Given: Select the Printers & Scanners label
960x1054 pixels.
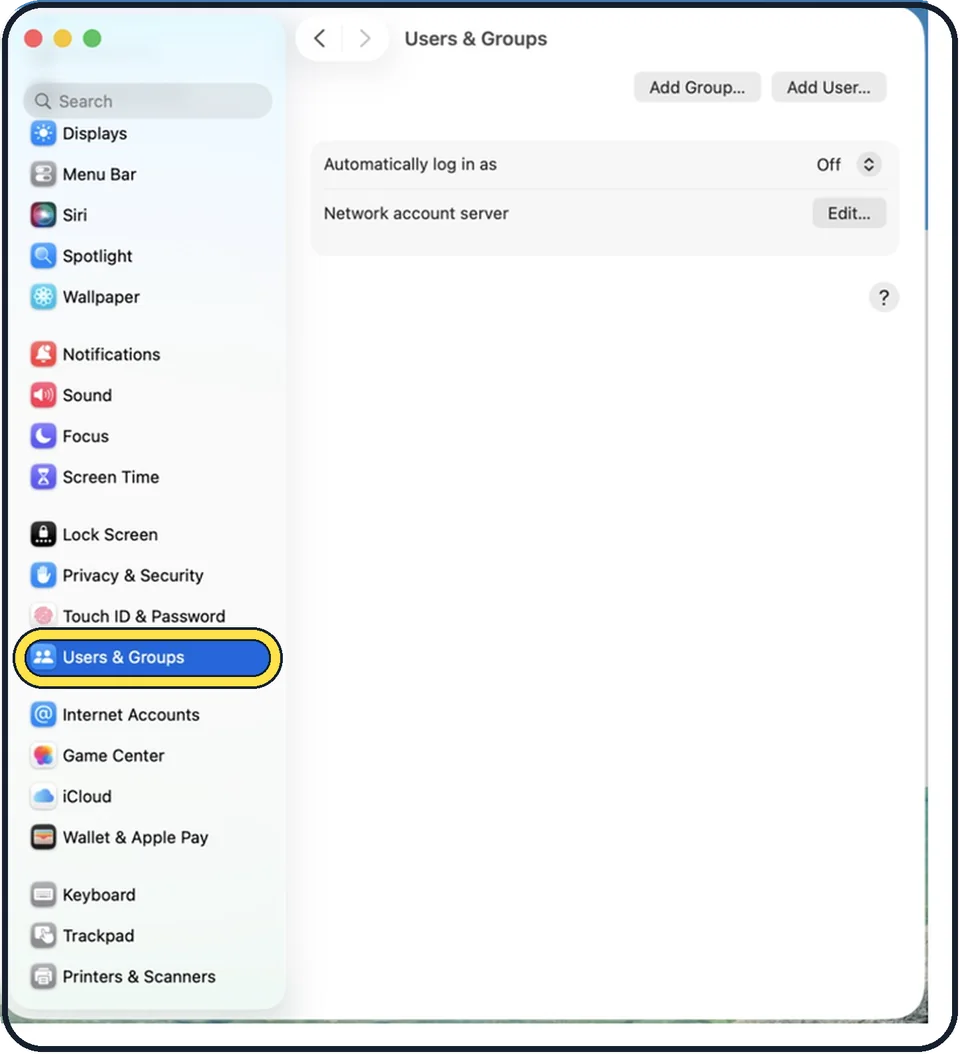Looking at the screenshot, I should 139,977.
